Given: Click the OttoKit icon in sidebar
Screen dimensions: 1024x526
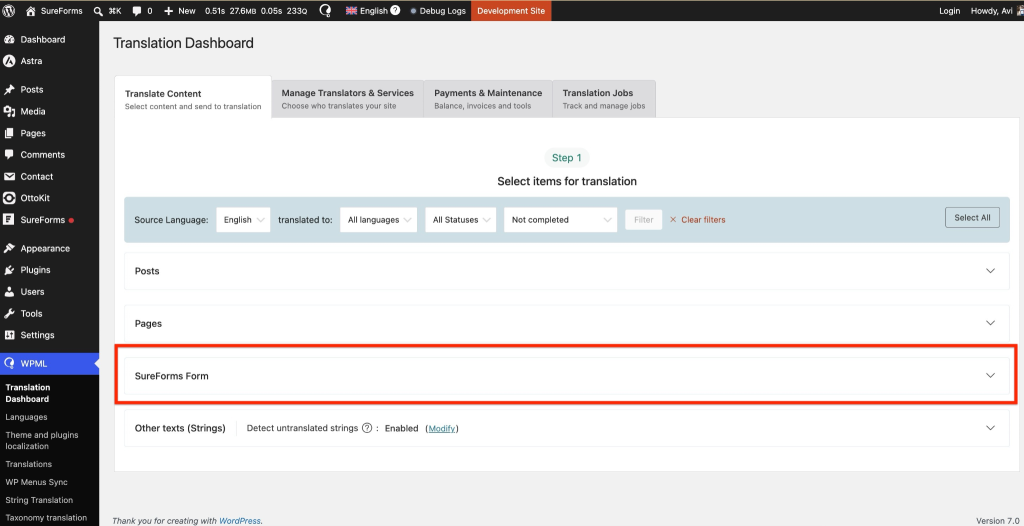Looking at the screenshot, I should 9,198.
